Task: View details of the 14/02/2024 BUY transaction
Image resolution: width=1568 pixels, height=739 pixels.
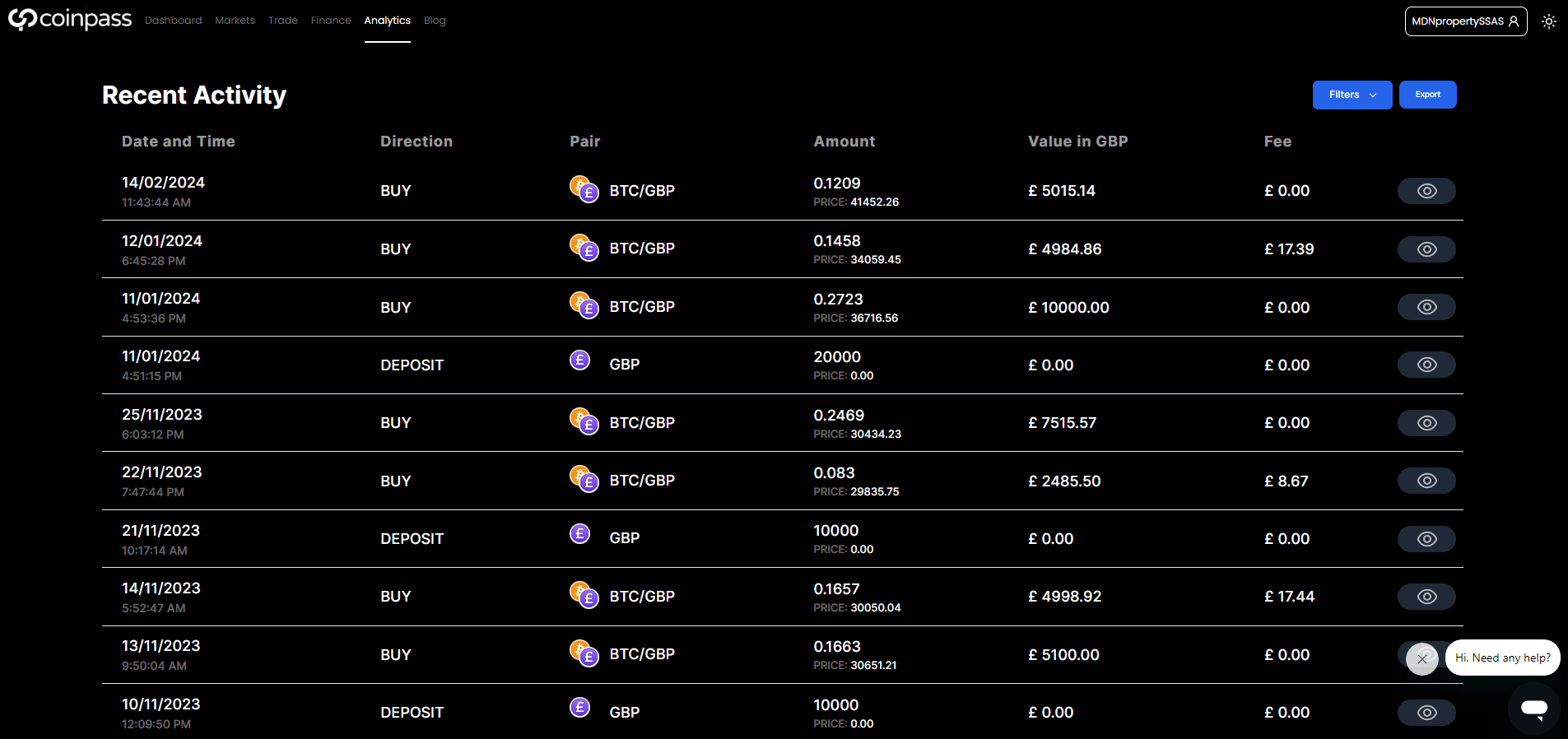Action: pos(1426,191)
